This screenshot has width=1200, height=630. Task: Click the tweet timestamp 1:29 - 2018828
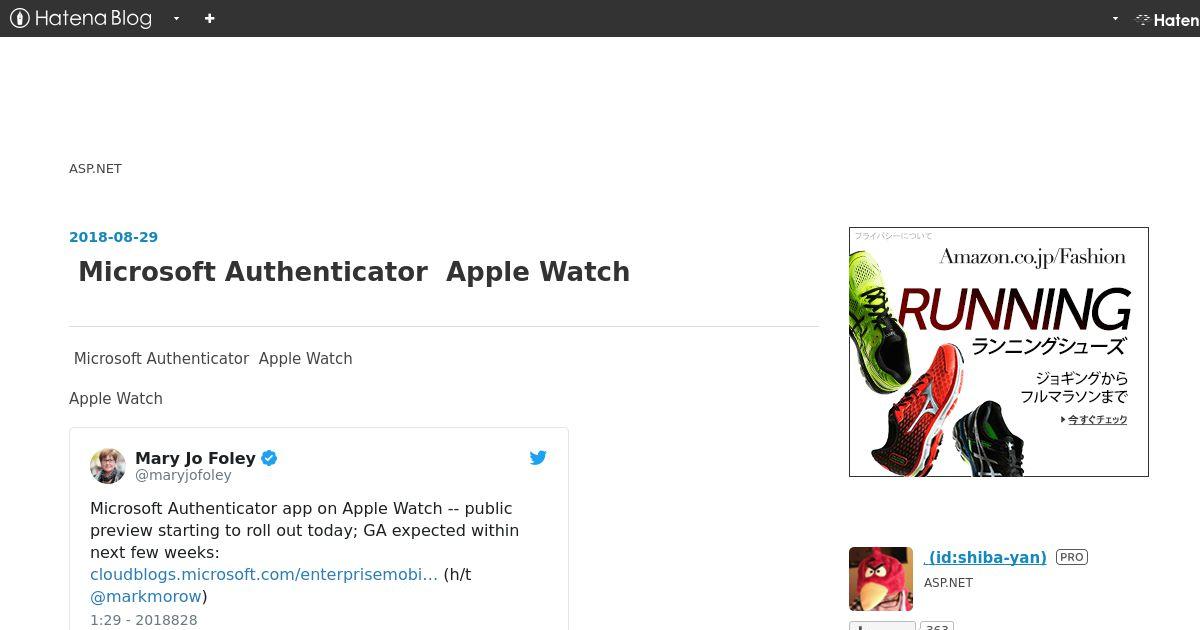[x=144, y=620]
